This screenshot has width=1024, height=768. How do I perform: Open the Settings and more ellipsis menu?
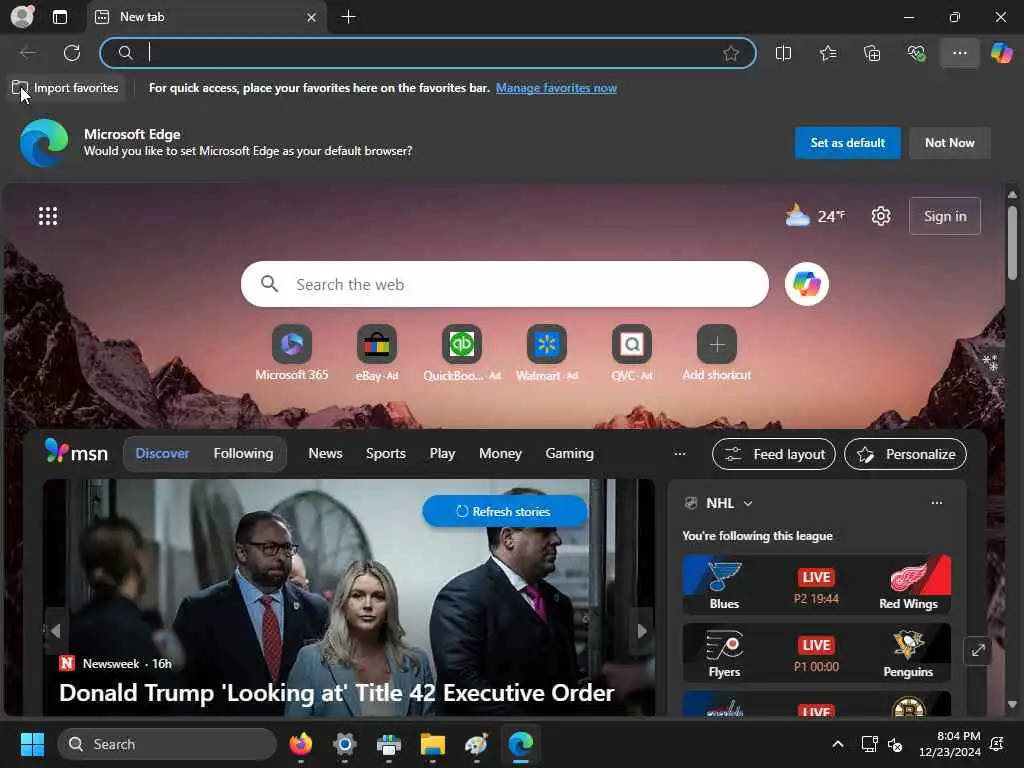pos(959,53)
